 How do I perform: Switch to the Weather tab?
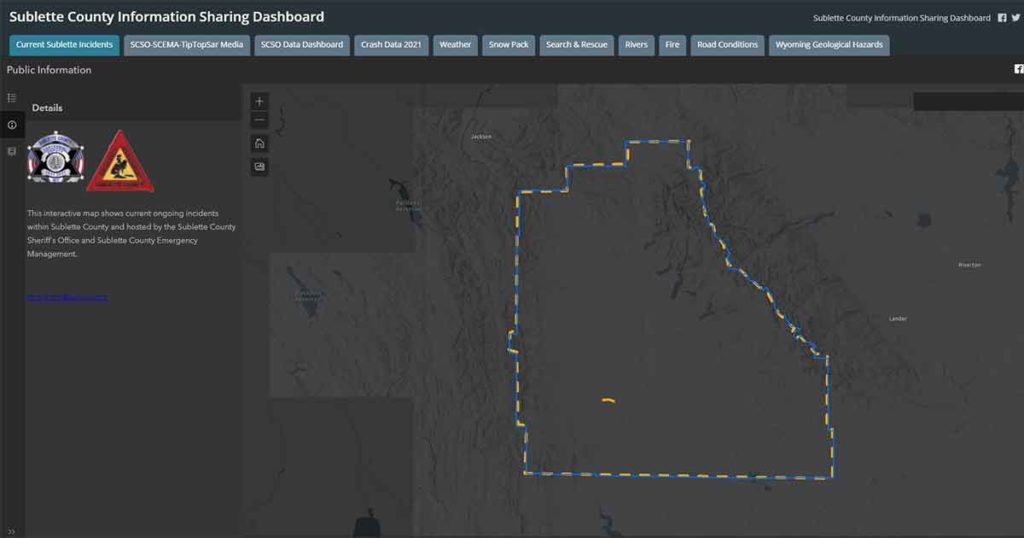[455, 45]
